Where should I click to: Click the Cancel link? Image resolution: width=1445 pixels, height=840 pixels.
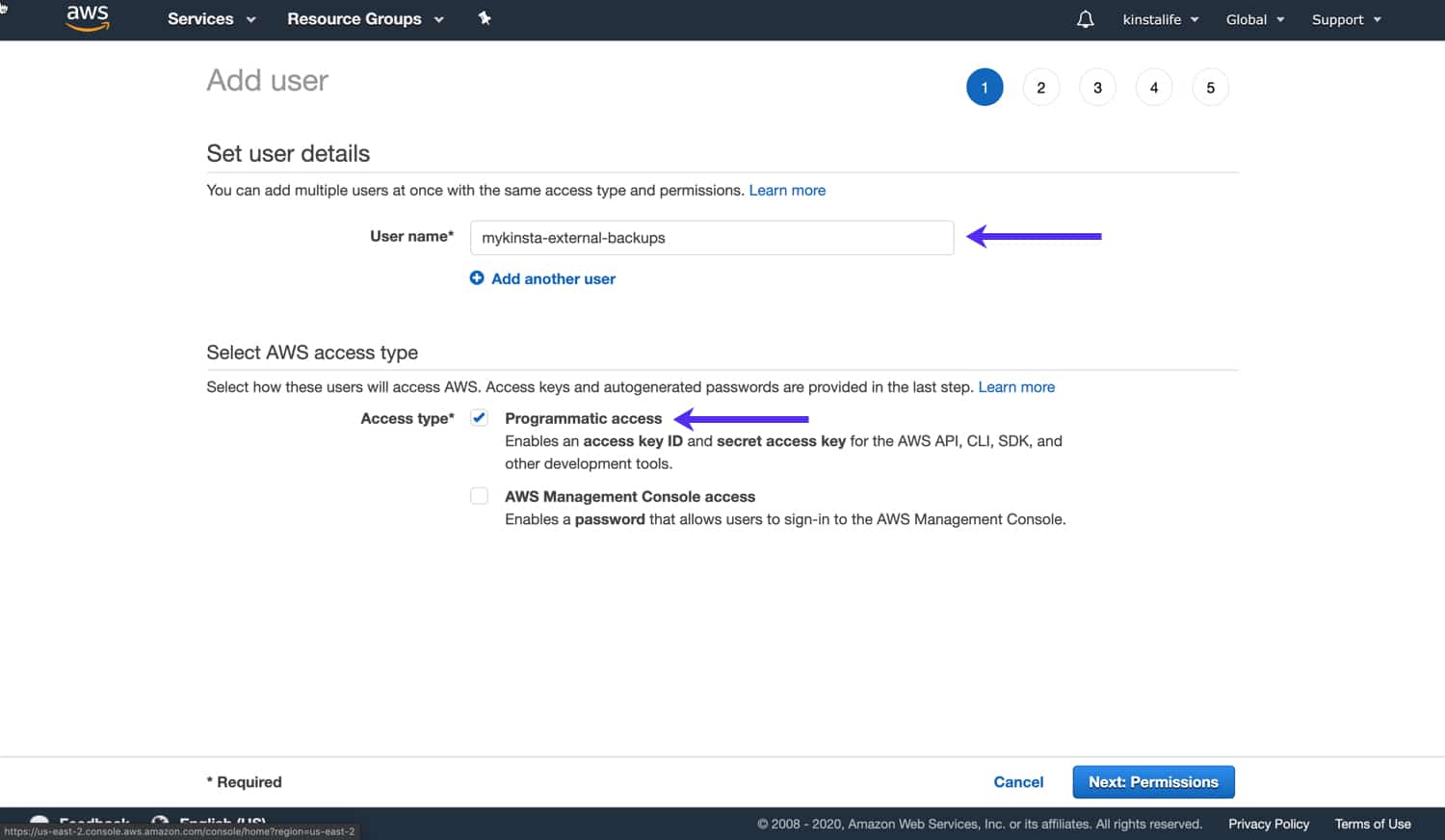(x=1018, y=781)
